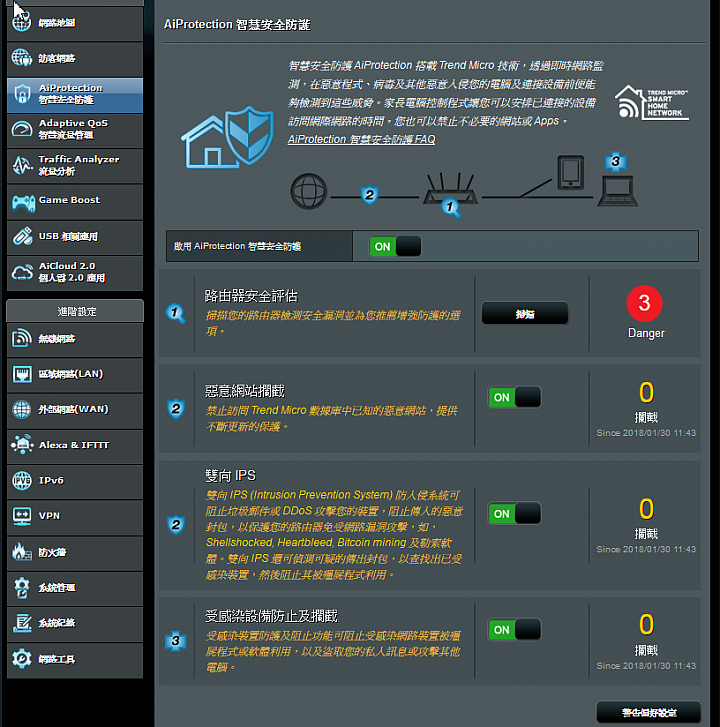Click the tablet device icon in the diagram

click(571, 172)
